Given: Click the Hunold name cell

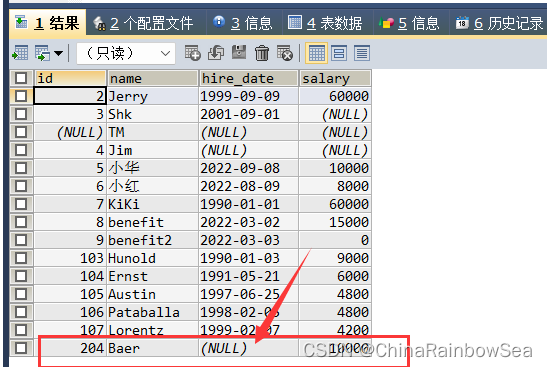Looking at the screenshot, I should click(152, 258).
